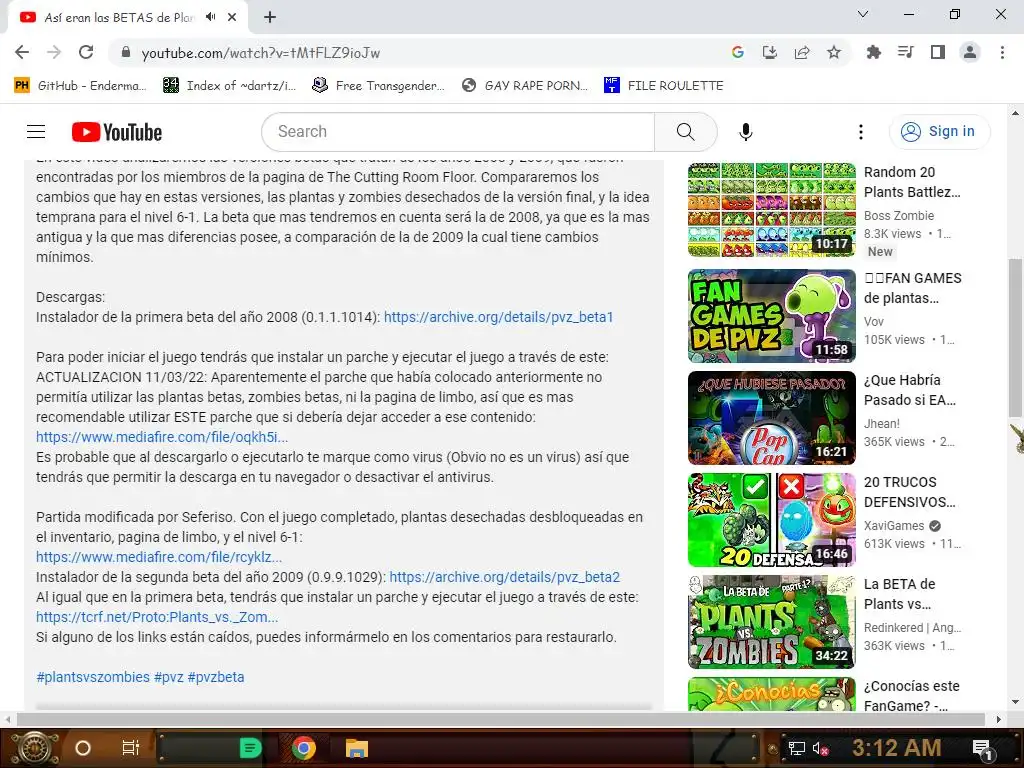Open the Windows Start button

(34, 748)
